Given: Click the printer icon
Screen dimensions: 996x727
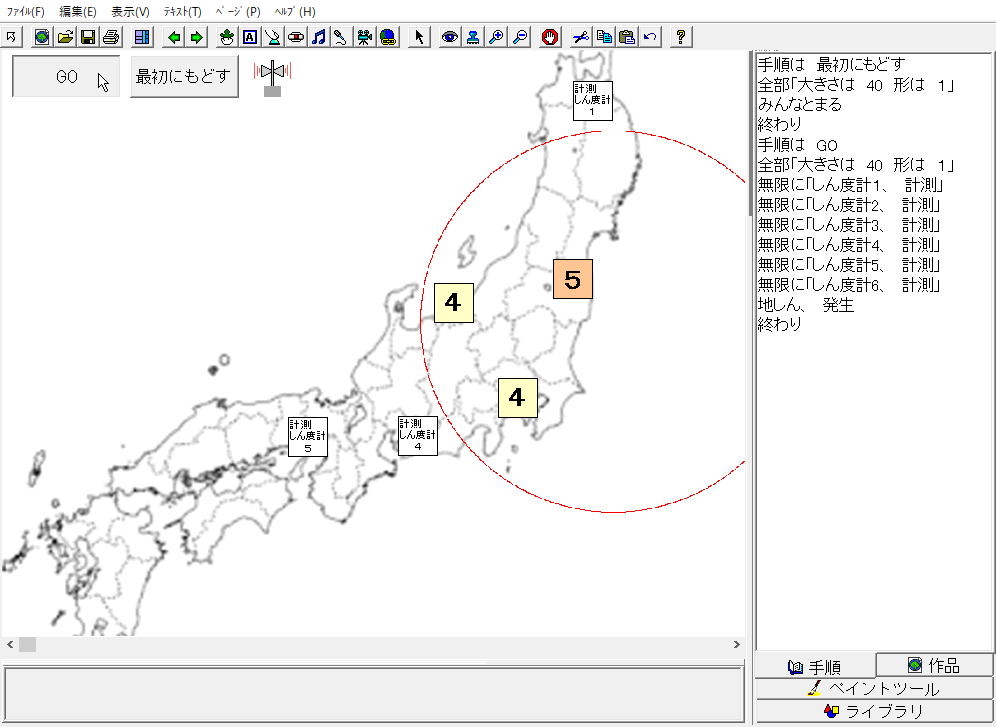Looking at the screenshot, I should [x=110, y=37].
